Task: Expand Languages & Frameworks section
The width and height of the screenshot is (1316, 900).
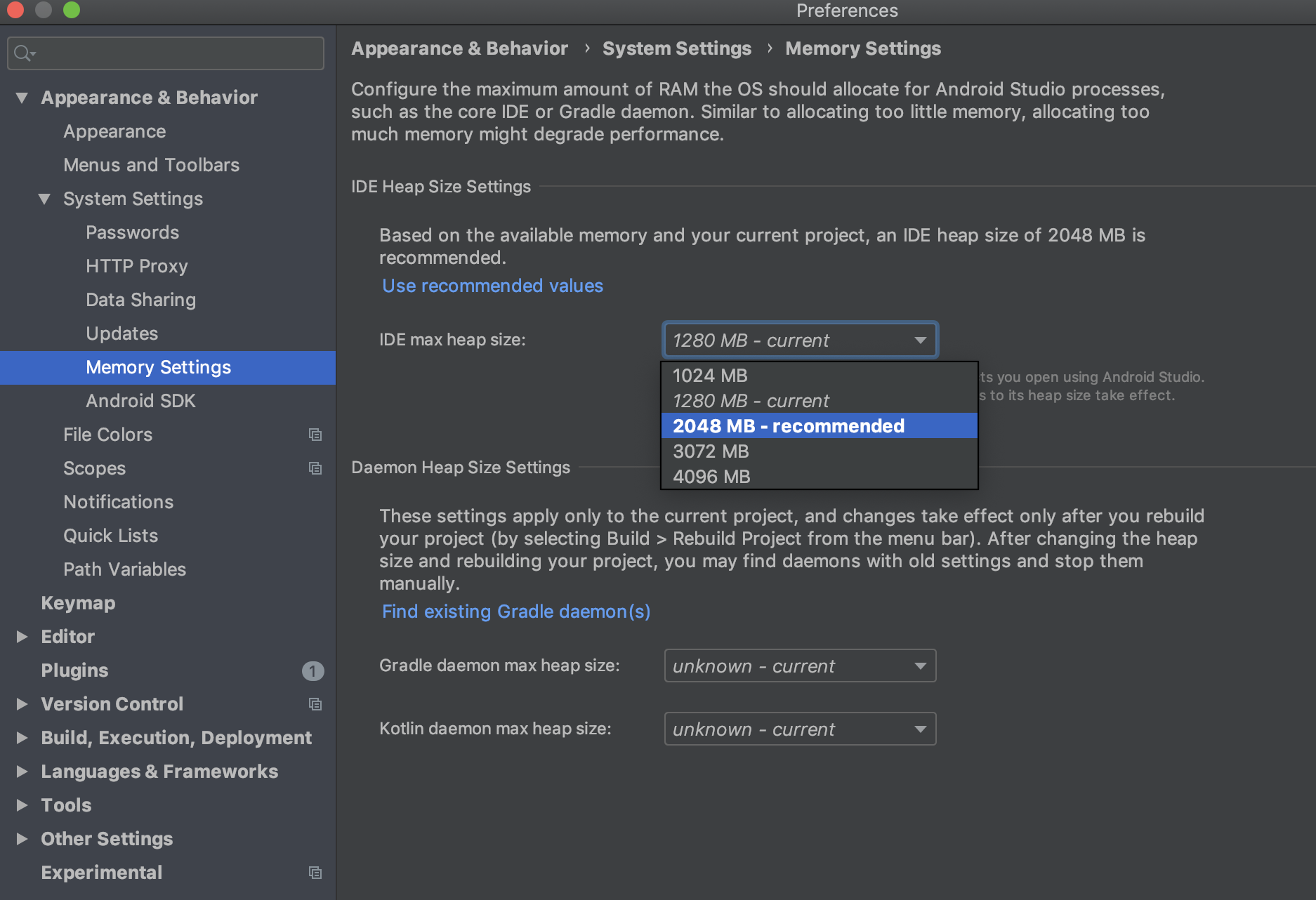Action: point(22,772)
